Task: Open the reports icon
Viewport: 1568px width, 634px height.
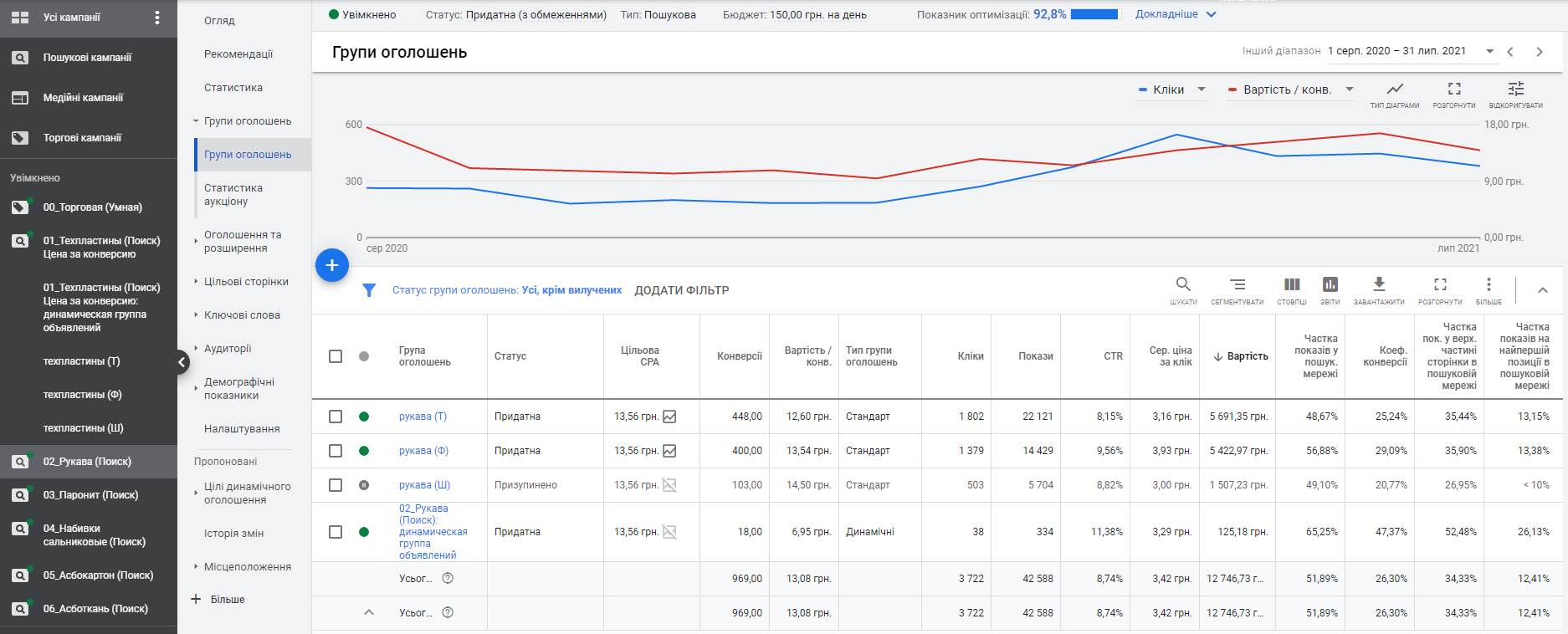Action: point(1330,284)
